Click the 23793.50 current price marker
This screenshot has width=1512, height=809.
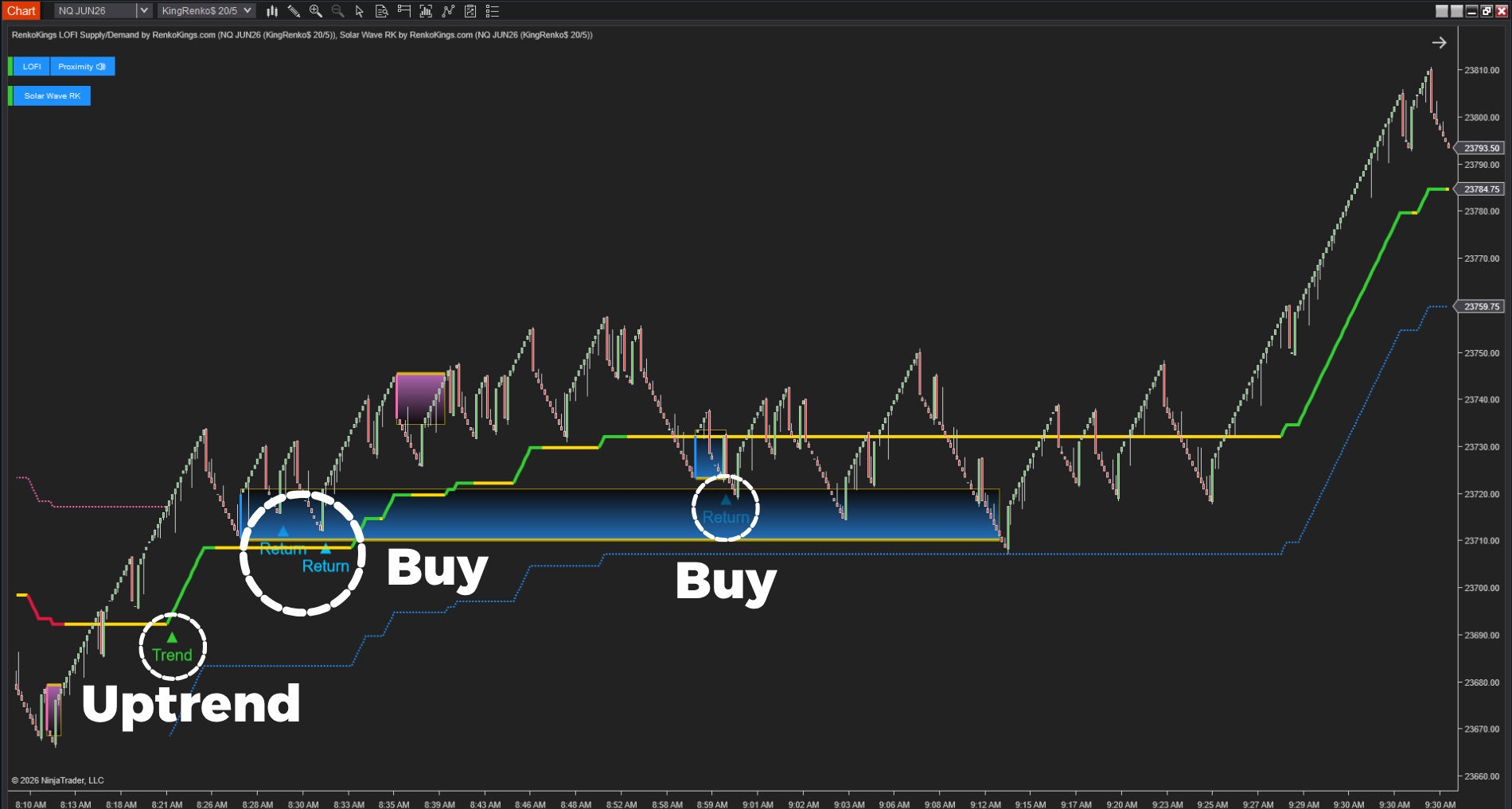click(1481, 148)
